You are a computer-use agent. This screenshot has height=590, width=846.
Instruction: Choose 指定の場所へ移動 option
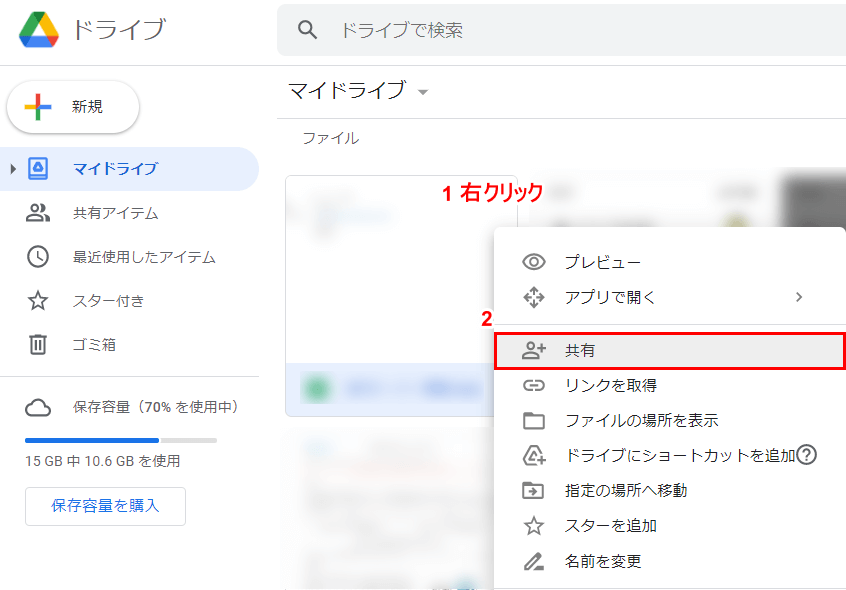tap(625, 490)
